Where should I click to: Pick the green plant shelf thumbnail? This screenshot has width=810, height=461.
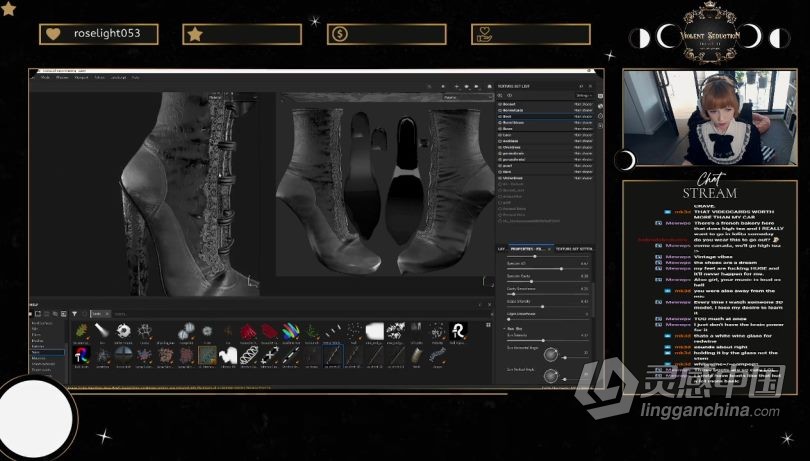click(x=311, y=330)
